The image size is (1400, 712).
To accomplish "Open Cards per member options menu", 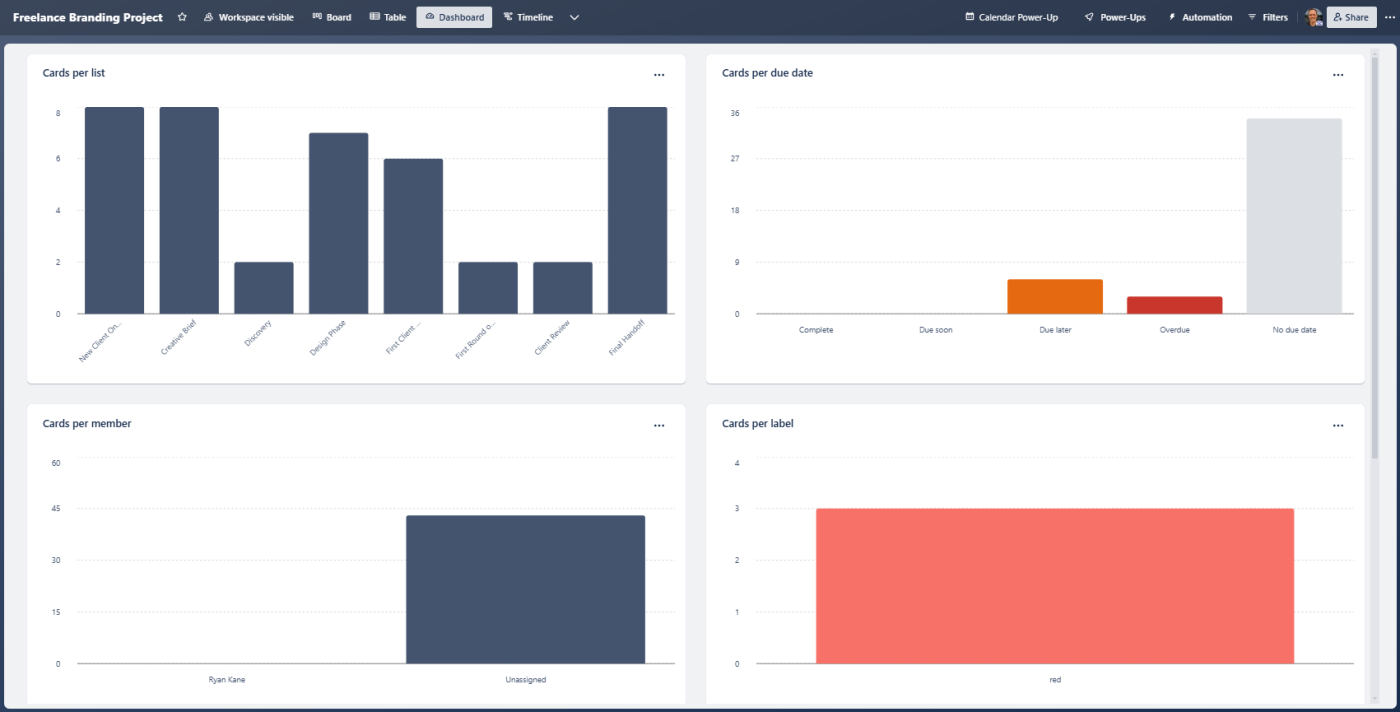I will [x=659, y=425].
